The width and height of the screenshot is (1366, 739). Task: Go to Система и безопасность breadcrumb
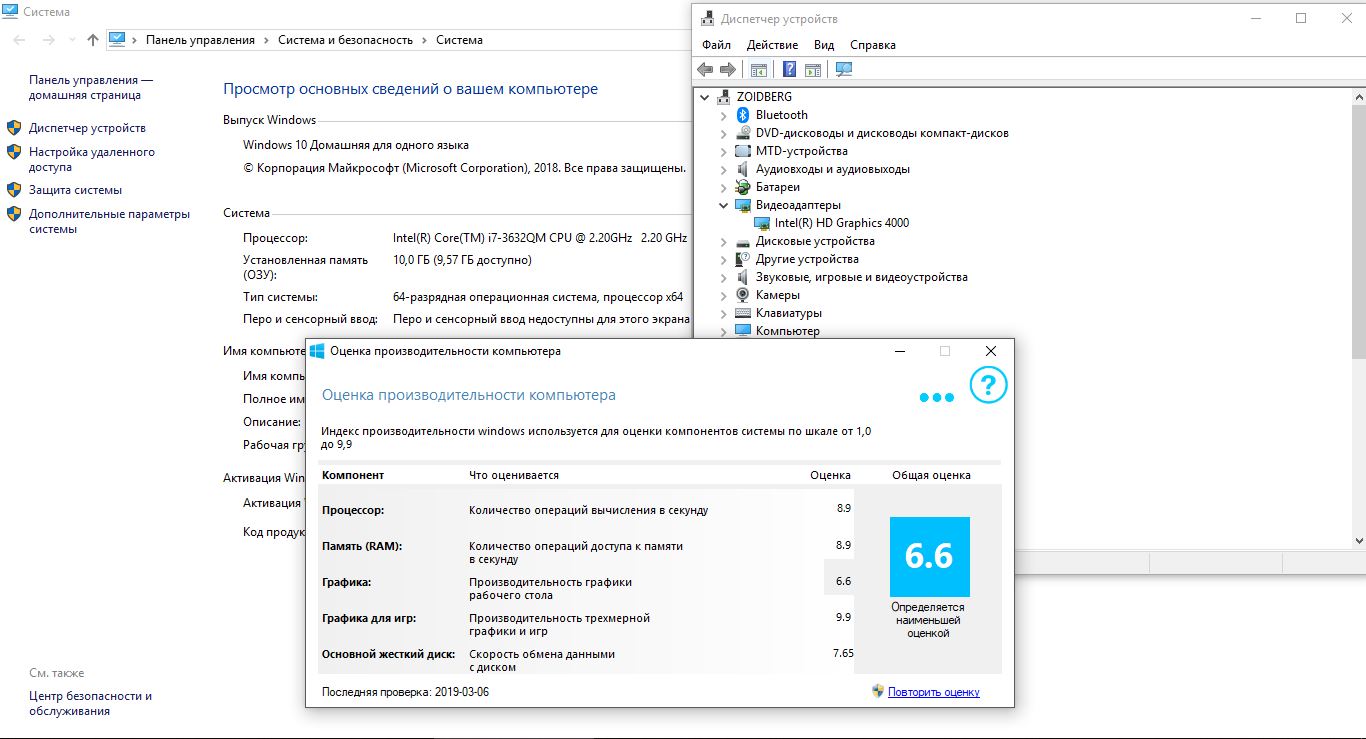tap(345, 40)
